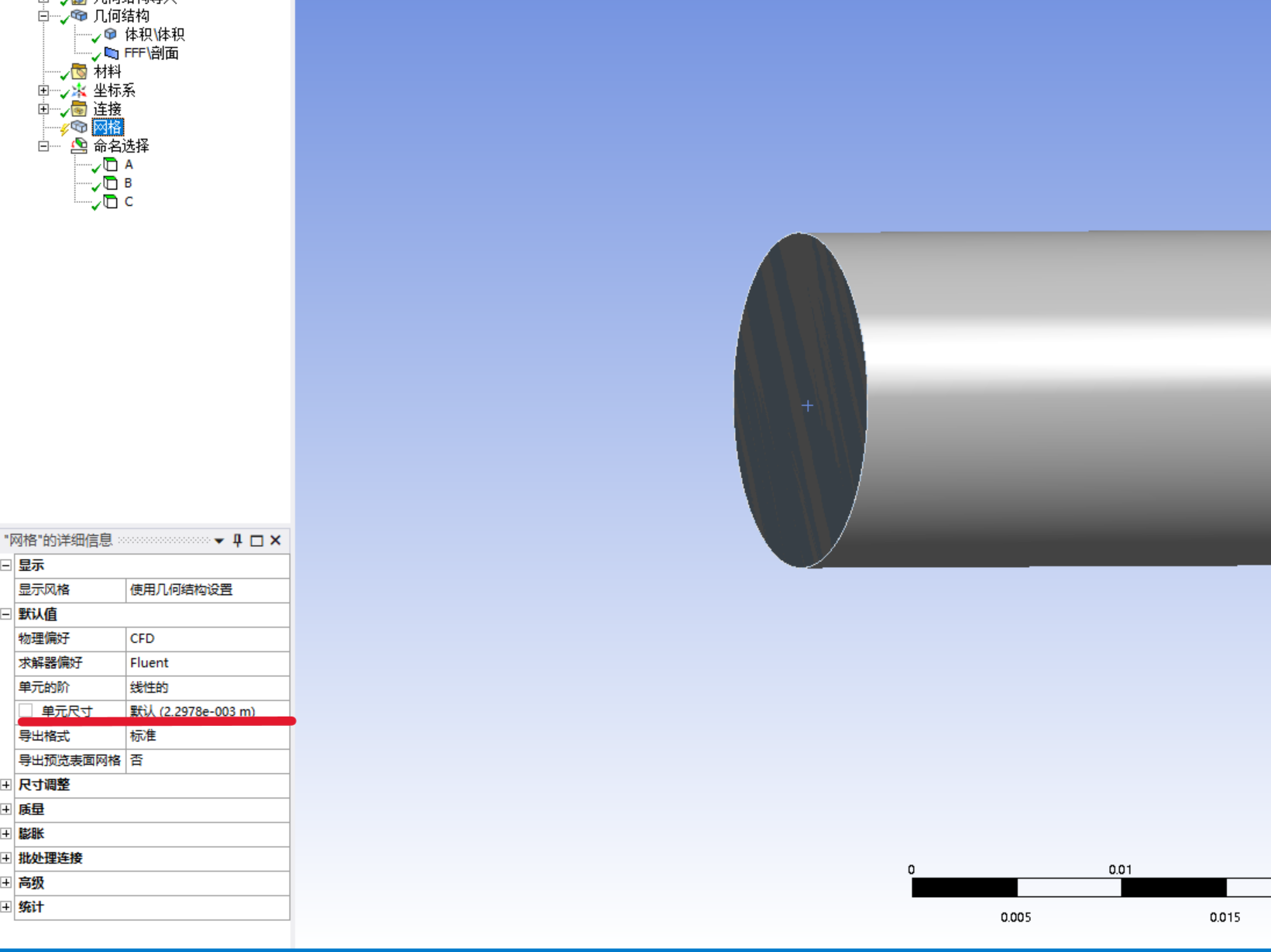Change 显示风格 value 使用几何结构设置
Screen dimensions: 1271x952
pos(208,589)
